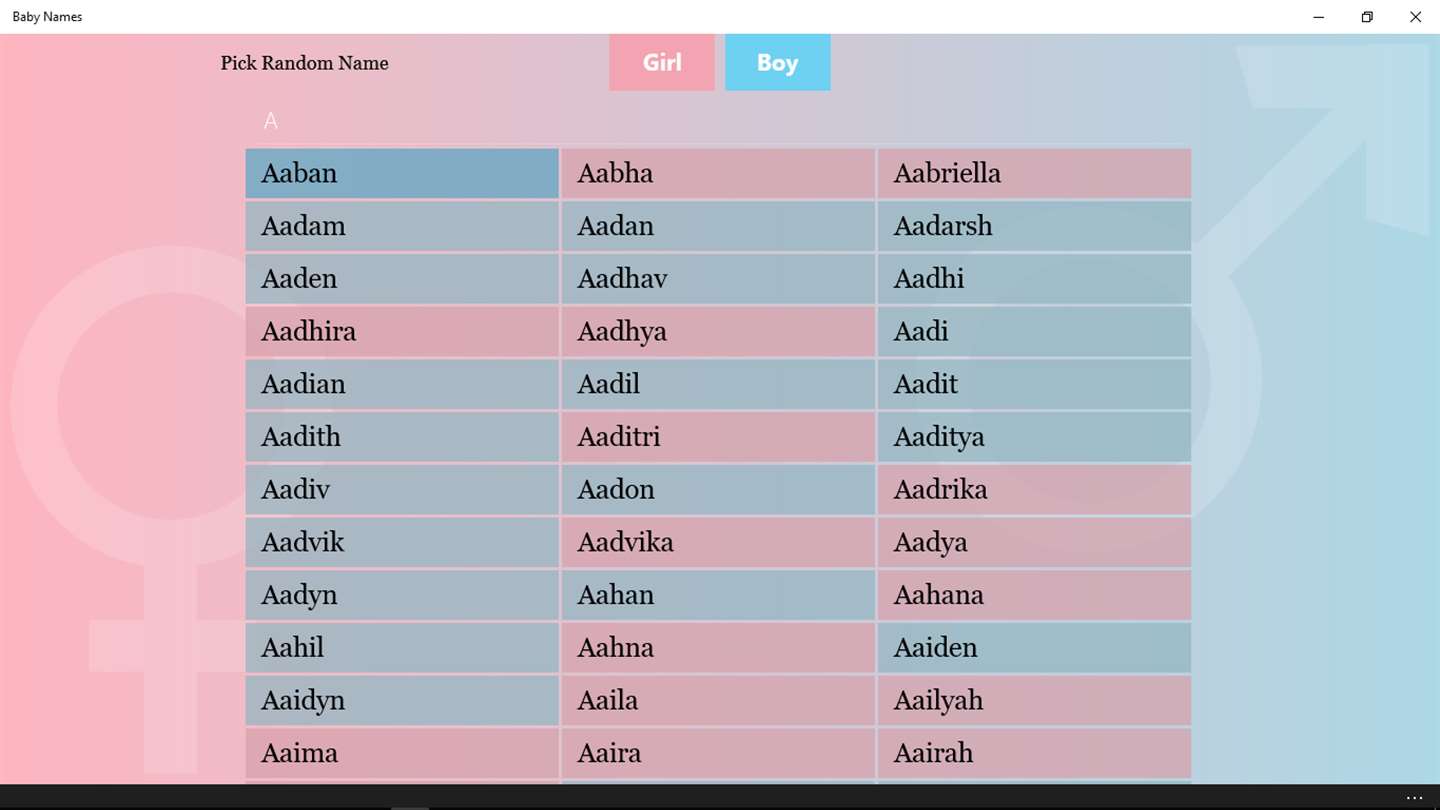The height and width of the screenshot is (810, 1440).
Task: Select the name Aairah
Action: click(x=1034, y=753)
